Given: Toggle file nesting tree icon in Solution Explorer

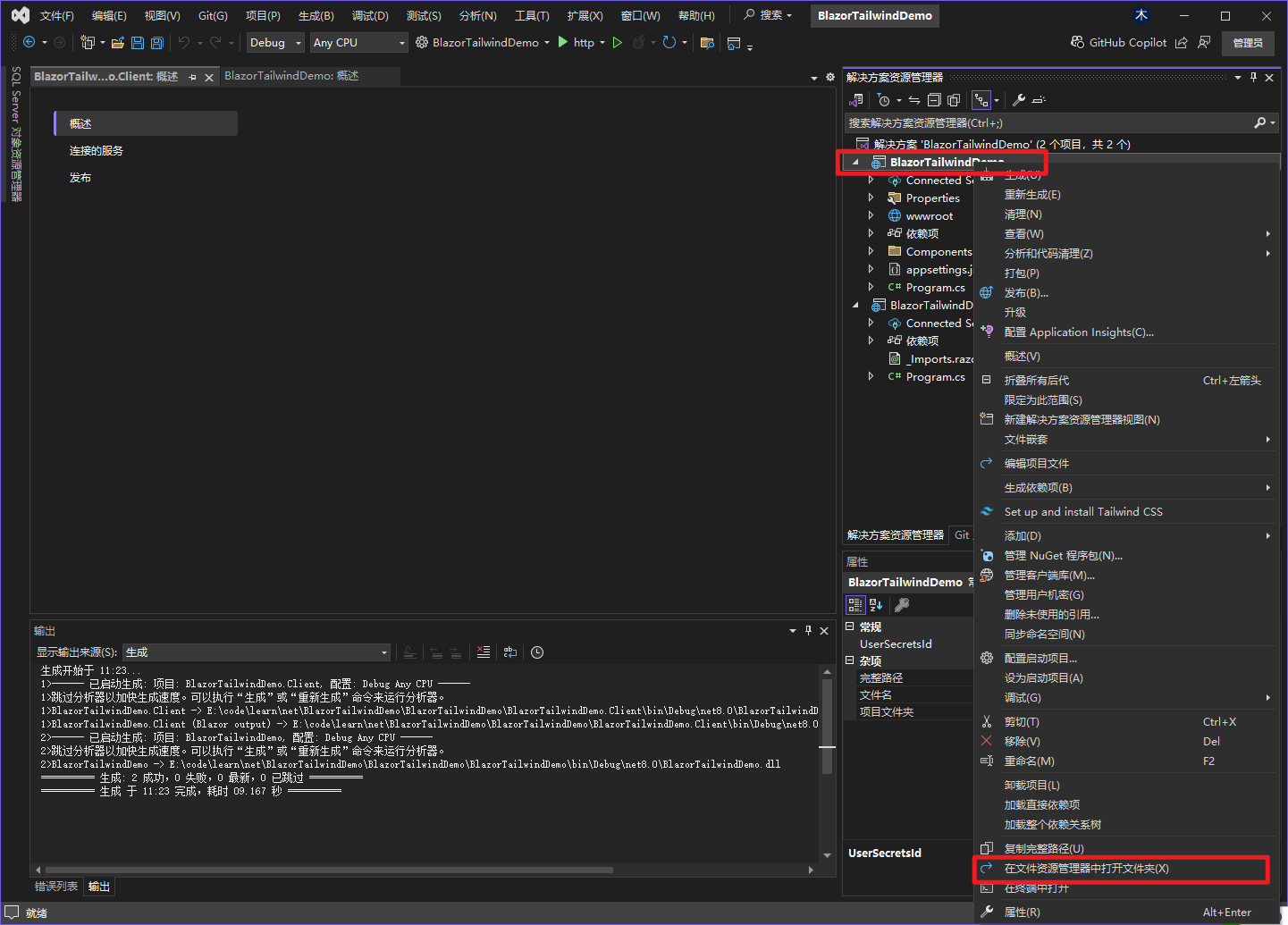Looking at the screenshot, I should coord(981,100).
